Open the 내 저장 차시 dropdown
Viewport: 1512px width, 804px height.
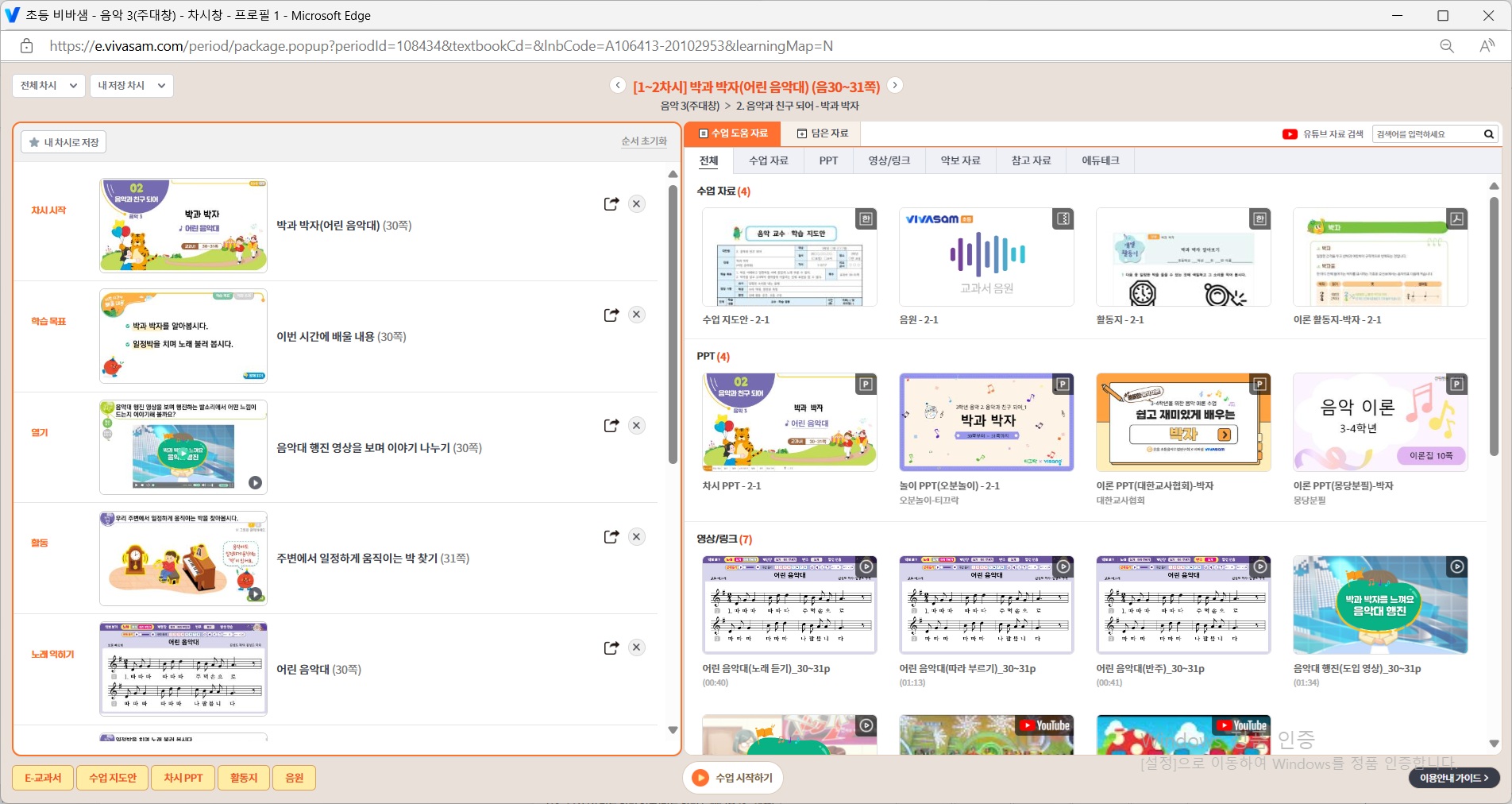pyautogui.click(x=133, y=85)
